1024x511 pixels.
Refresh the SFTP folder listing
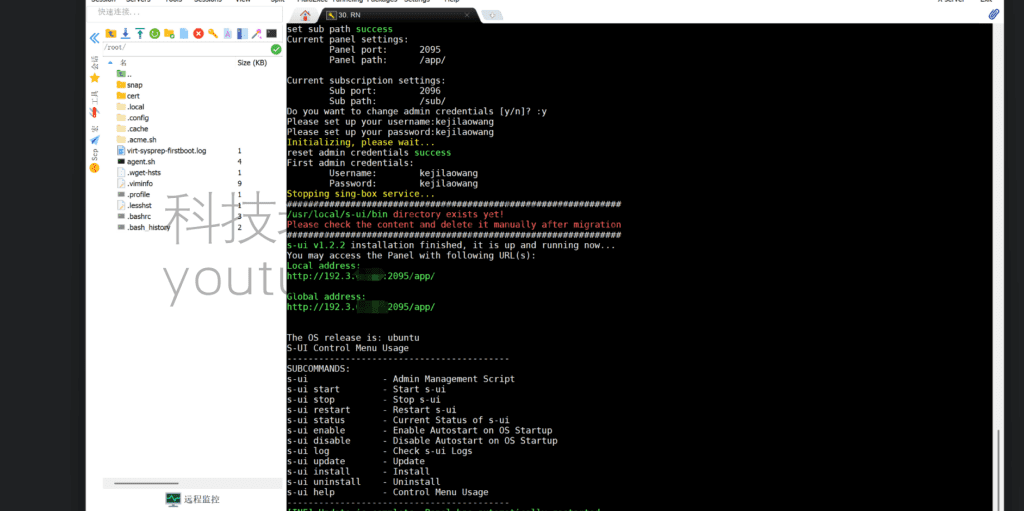tap(155, 34)
